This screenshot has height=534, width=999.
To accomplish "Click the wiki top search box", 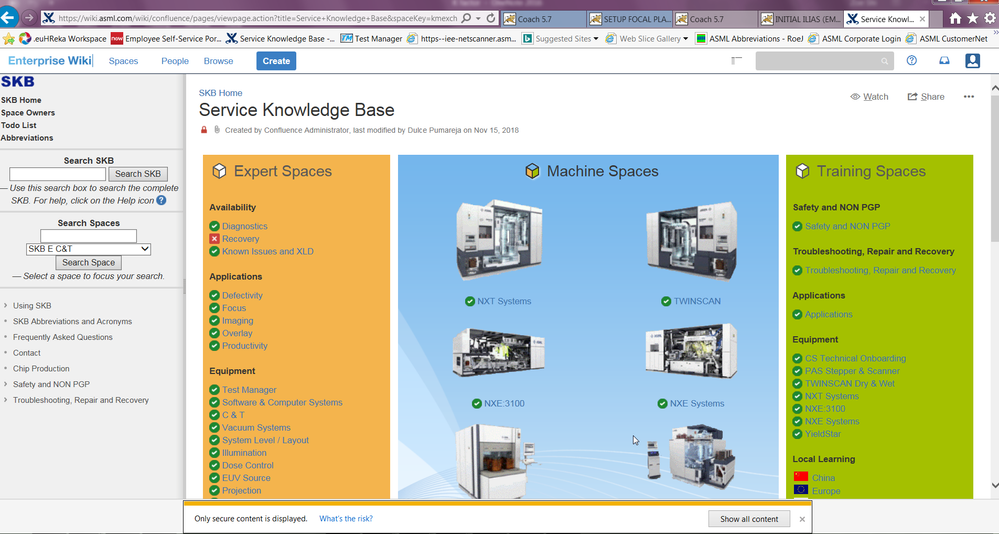I will pyautogui.click(x=824, y=61).
